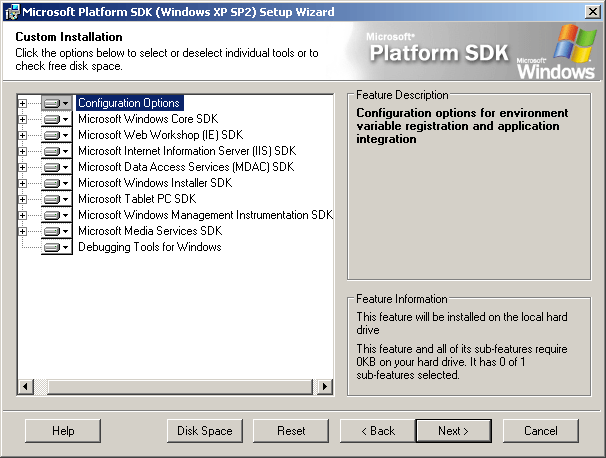Select Microsoft Web Workshop (IE) SDK label

coord(161,135)
